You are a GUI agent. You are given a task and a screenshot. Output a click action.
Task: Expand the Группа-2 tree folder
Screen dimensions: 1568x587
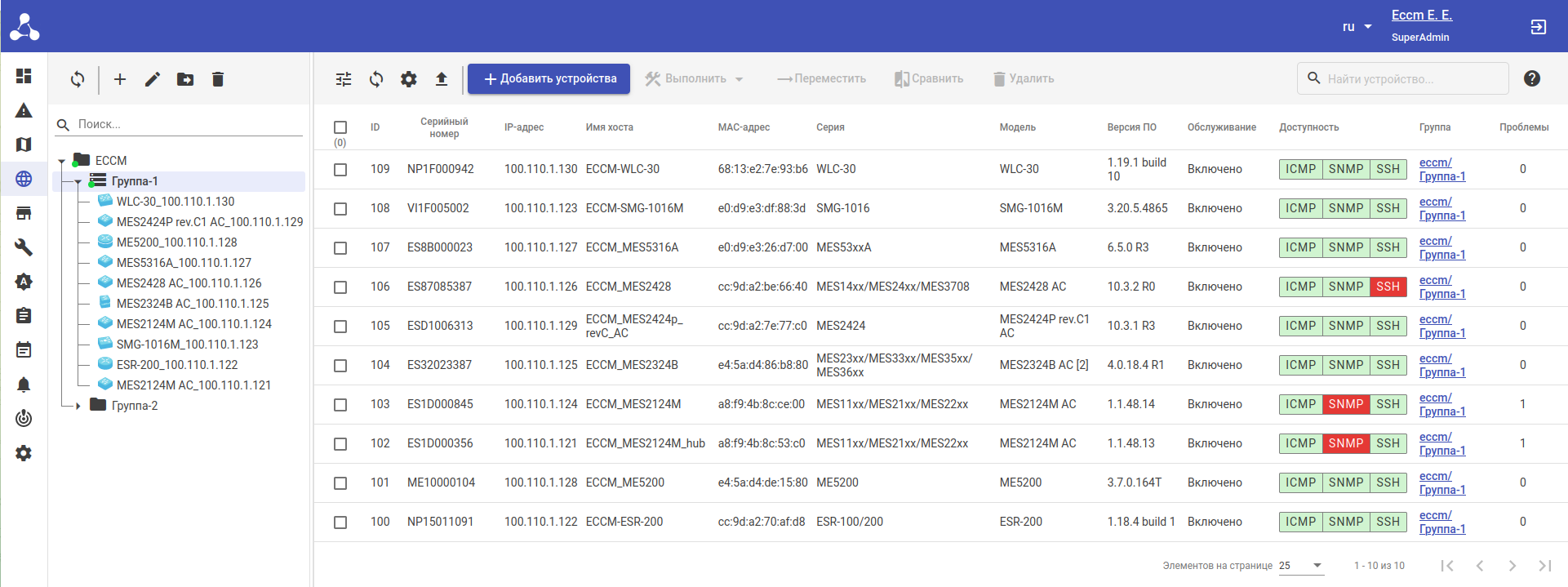pyautogui.click(x=78, y=406)
